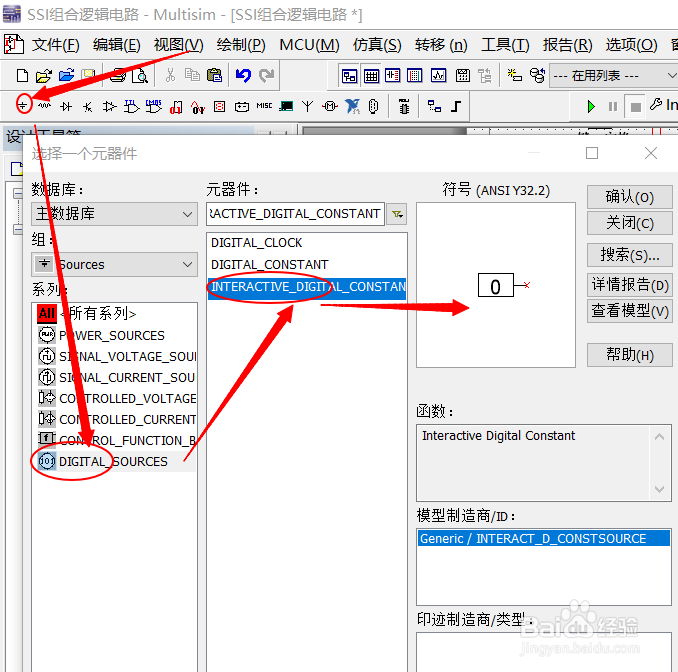Select SIGNAL_CURRENT_SOURCES family
678x672 pixels.
tap(117, 378)
